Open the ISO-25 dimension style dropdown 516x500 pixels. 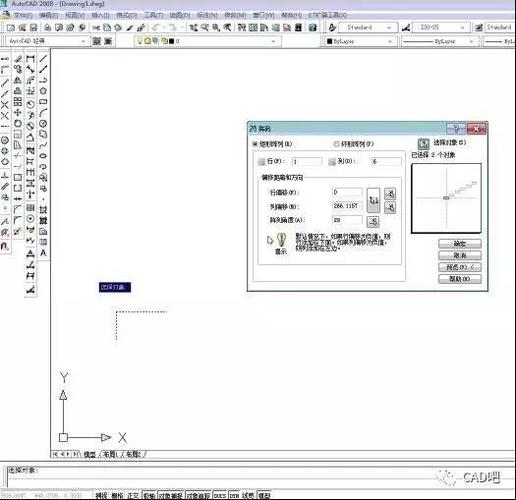pyautogui.click(x=441, y=27)
